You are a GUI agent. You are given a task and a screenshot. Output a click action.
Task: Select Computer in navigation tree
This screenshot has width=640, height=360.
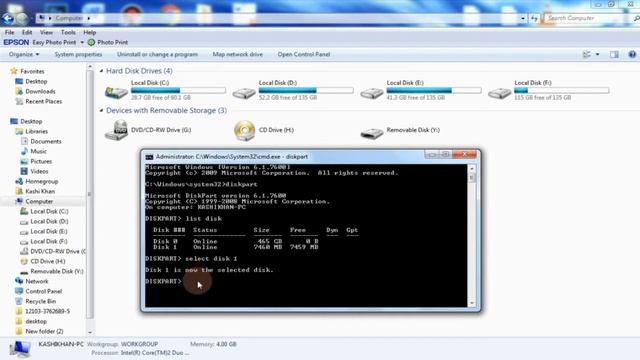point(39,201)
